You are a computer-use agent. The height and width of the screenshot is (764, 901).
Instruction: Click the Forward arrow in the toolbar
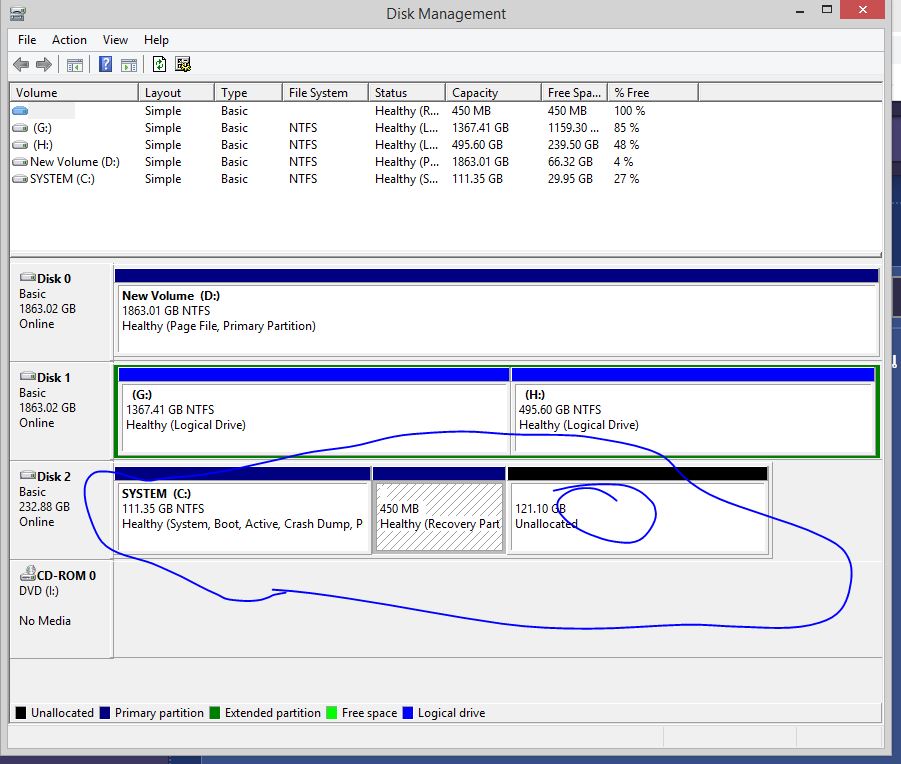(44, 64)
